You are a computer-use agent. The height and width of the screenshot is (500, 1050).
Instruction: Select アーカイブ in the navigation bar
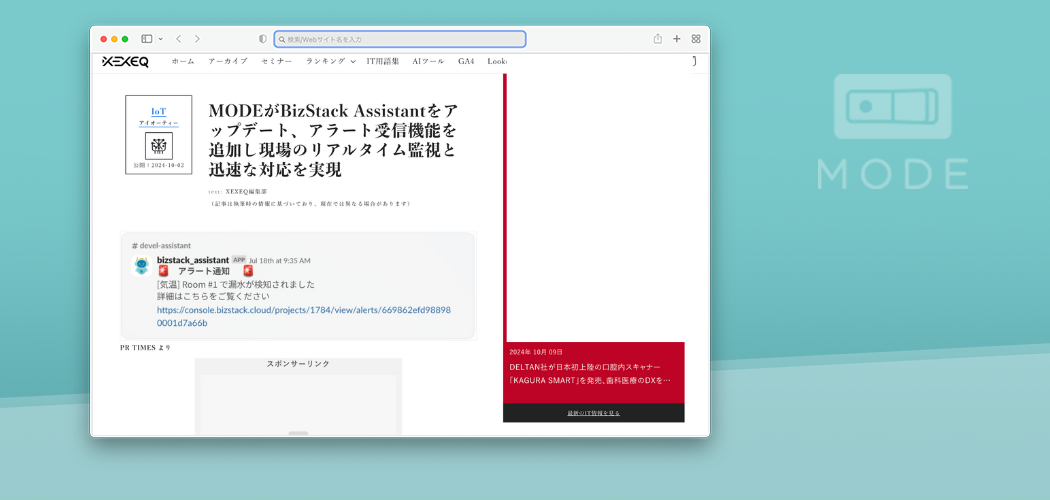[x=228, y=61]
